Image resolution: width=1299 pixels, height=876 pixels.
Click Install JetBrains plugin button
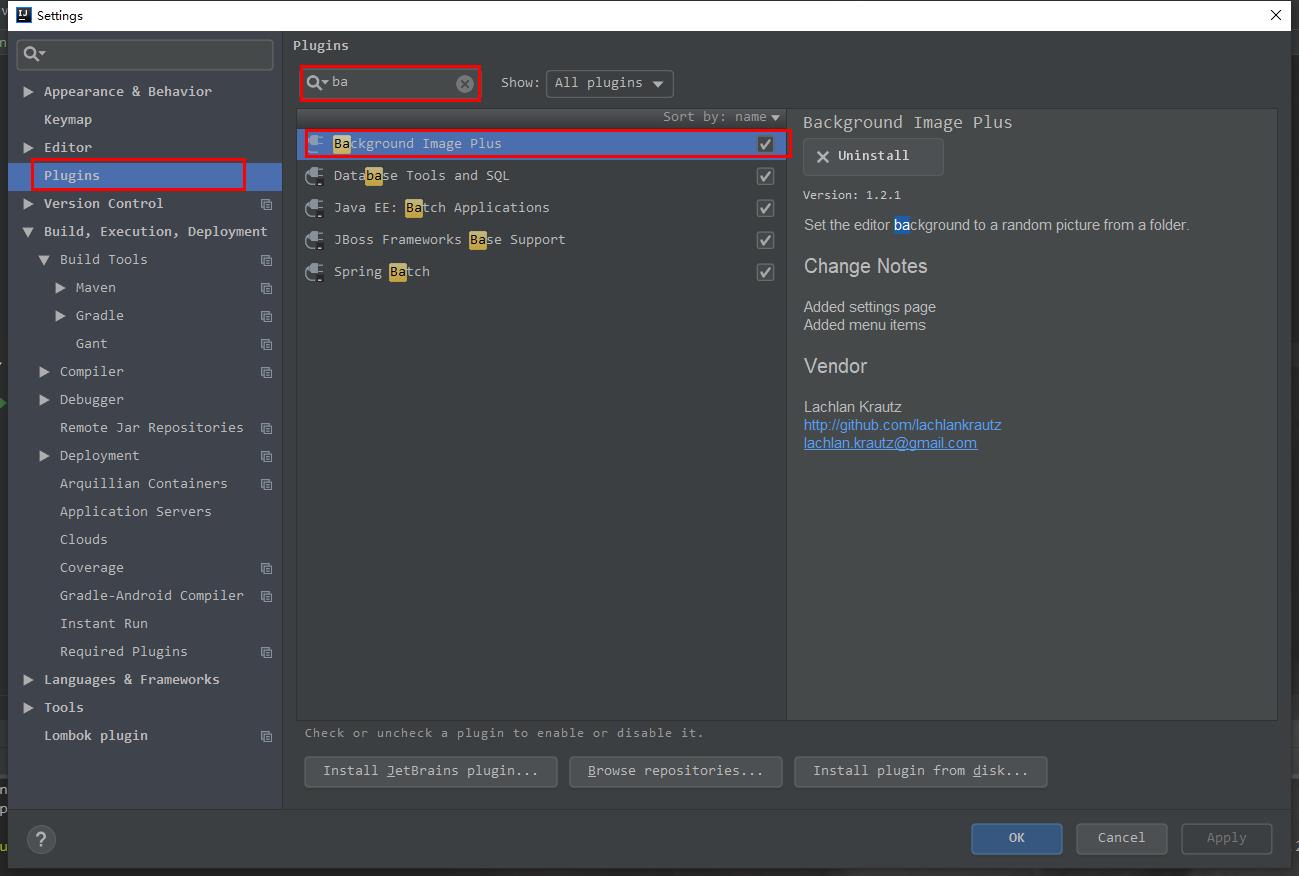click(431, 771)
